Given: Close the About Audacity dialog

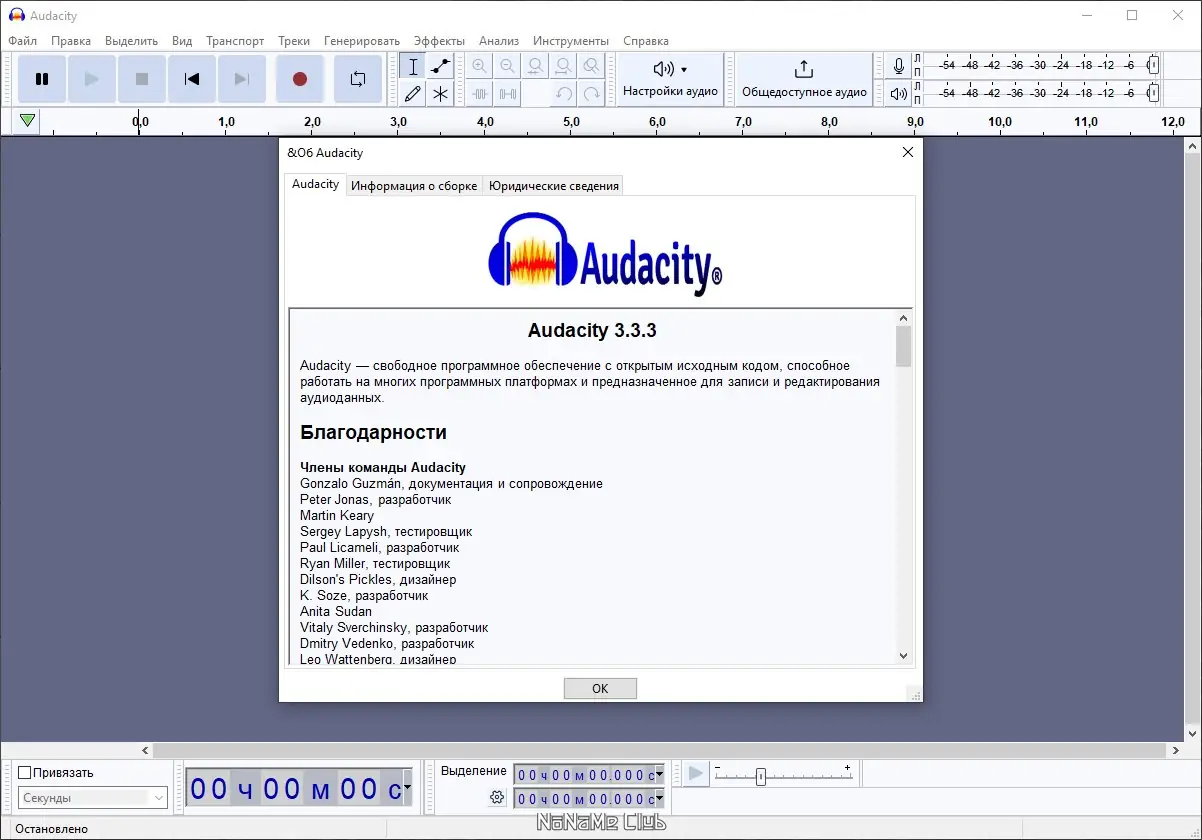Looking at the screenshot, I should 908,153.
